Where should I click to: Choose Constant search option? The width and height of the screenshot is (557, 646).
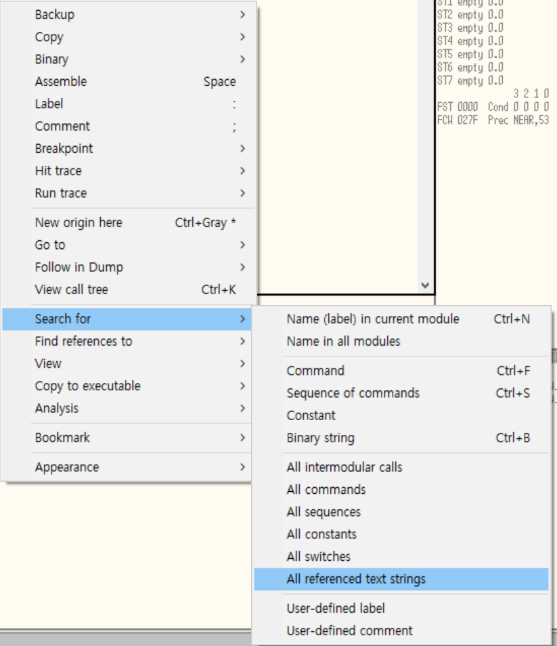[x=401, y=415]
